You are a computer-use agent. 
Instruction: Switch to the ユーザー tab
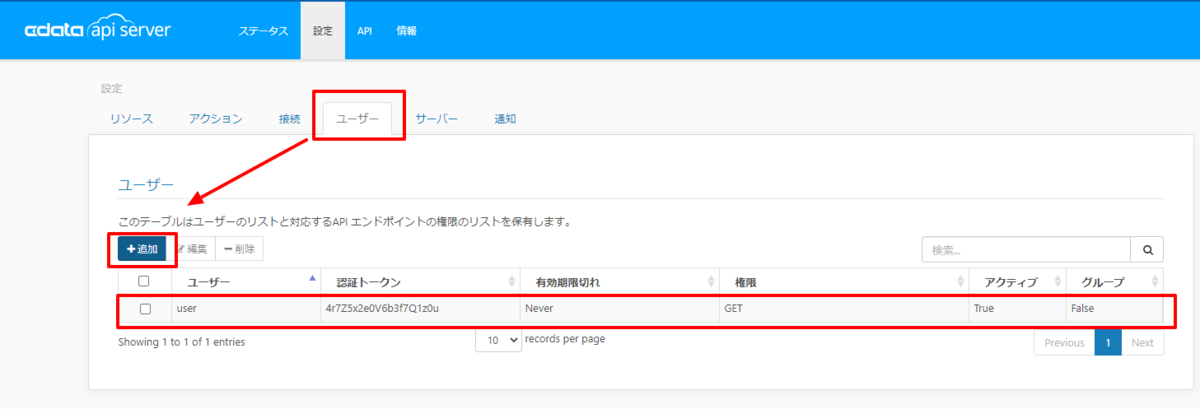point(358,119)
